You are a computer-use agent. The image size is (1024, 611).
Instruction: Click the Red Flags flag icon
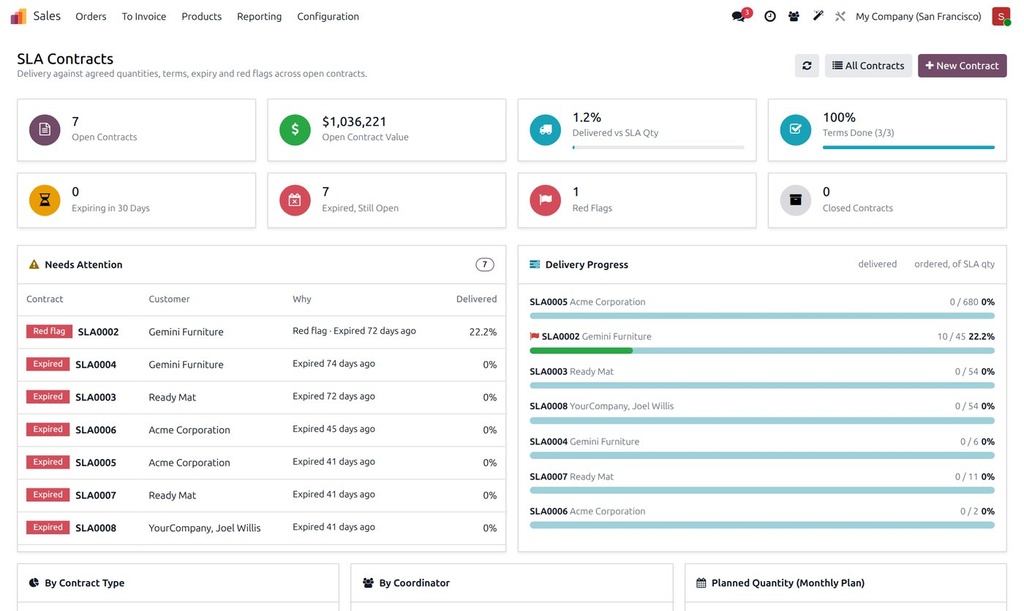click(545, 200)
